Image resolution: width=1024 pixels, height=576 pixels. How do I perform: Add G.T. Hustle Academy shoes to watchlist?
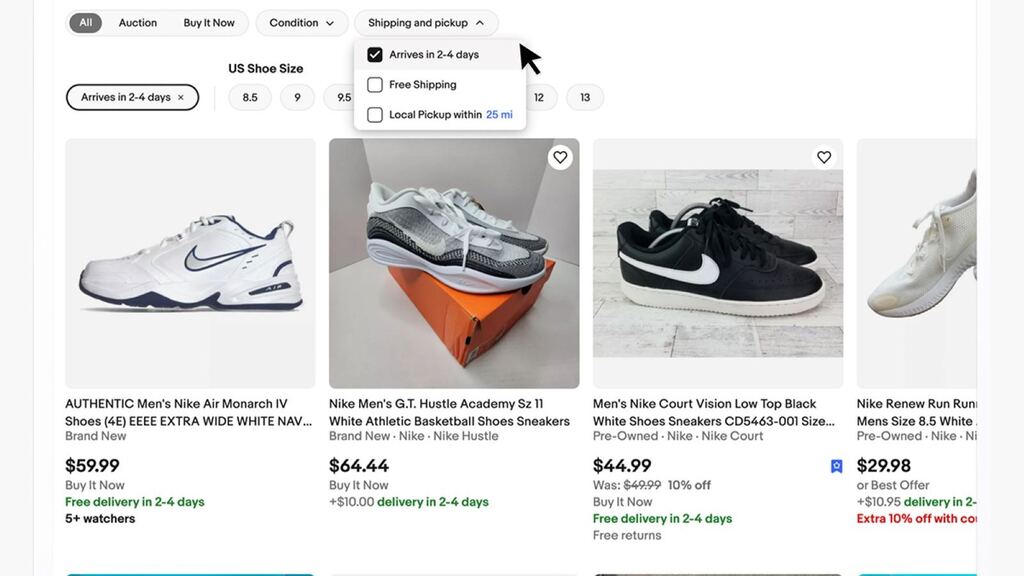click(x=560, y=157)
